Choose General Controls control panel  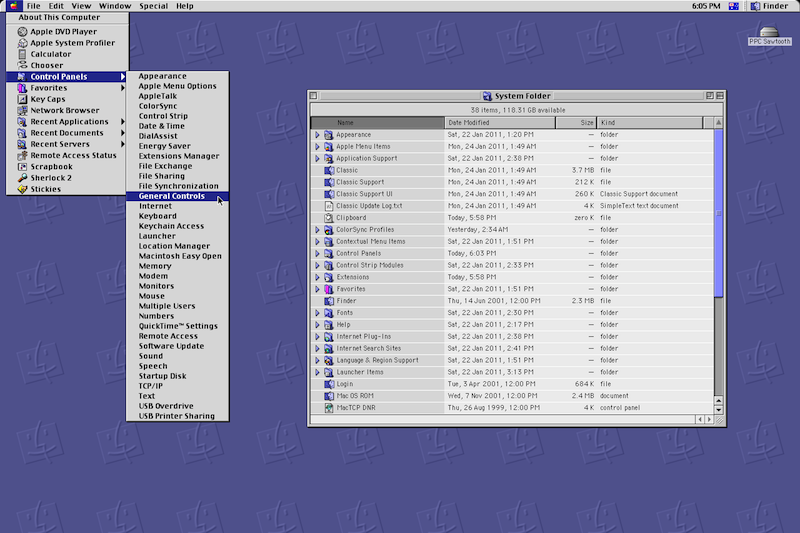[177, 196]
